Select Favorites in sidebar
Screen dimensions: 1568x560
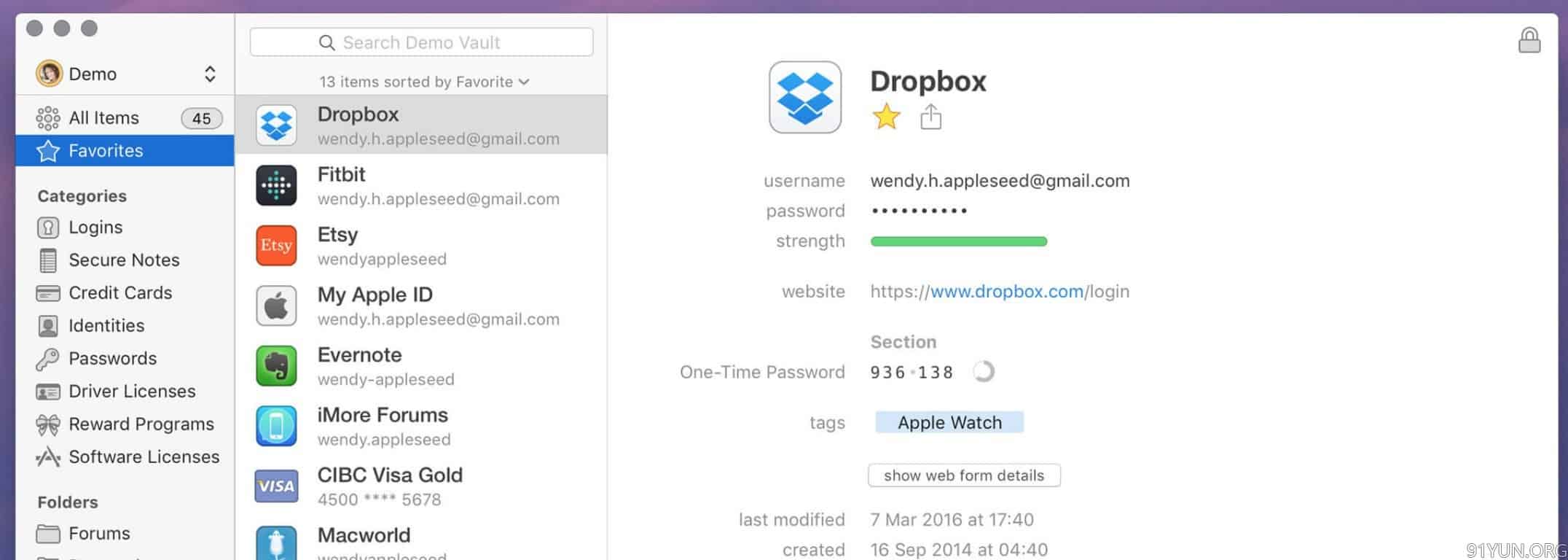tap(125, 150)
